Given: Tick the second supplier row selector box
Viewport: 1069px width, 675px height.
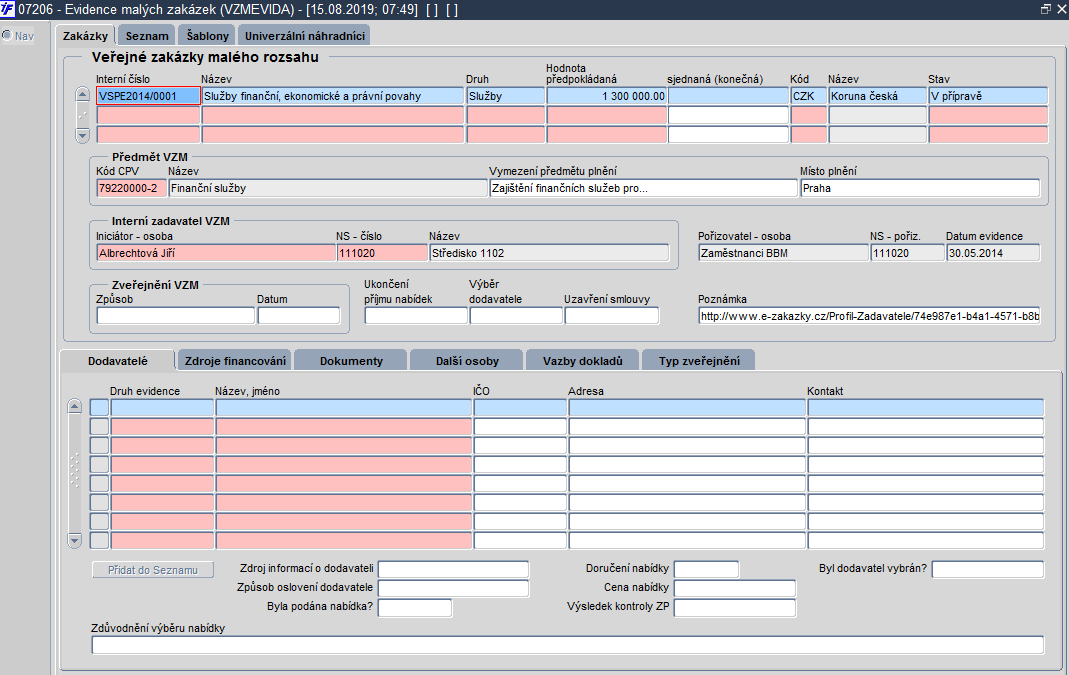Looking at the screenshot, I should point(100,427).
